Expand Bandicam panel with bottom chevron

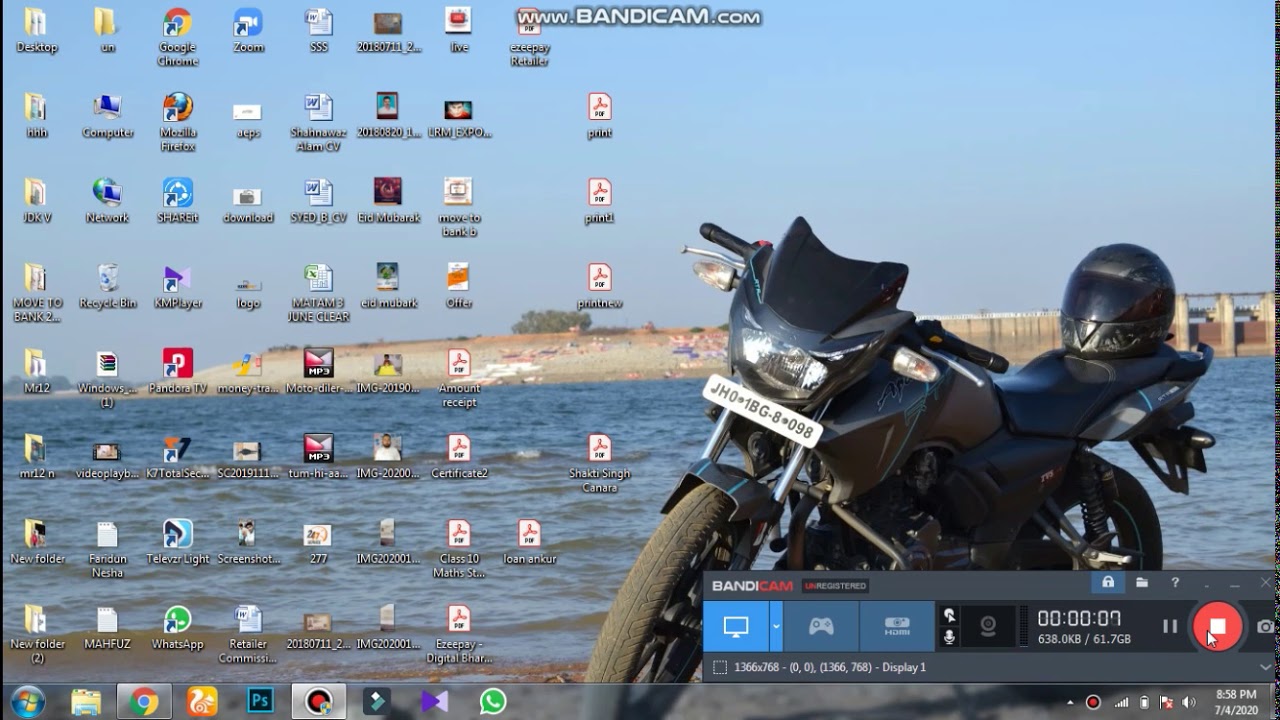coord(1265,667)
